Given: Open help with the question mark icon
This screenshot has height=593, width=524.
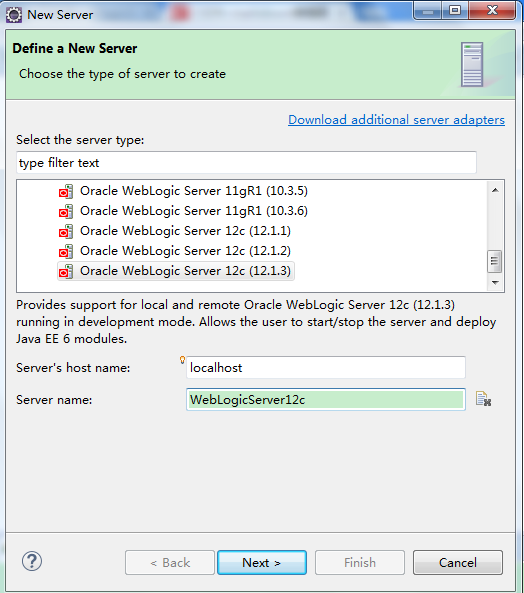Looking at the screenshot, I should coord(32,561).
